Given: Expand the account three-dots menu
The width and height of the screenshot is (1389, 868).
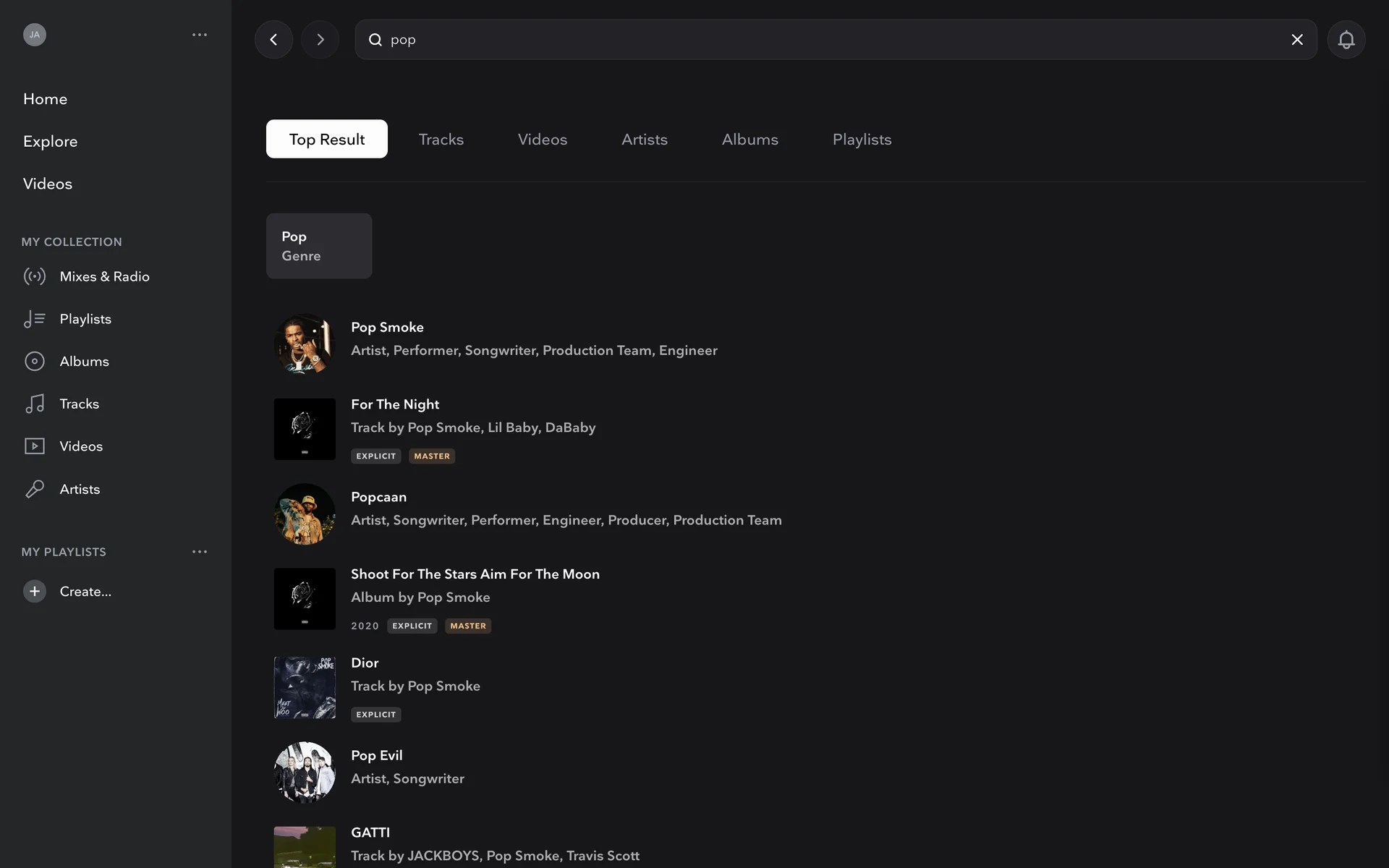Looking at the screenshot, I should pos(200,35).
